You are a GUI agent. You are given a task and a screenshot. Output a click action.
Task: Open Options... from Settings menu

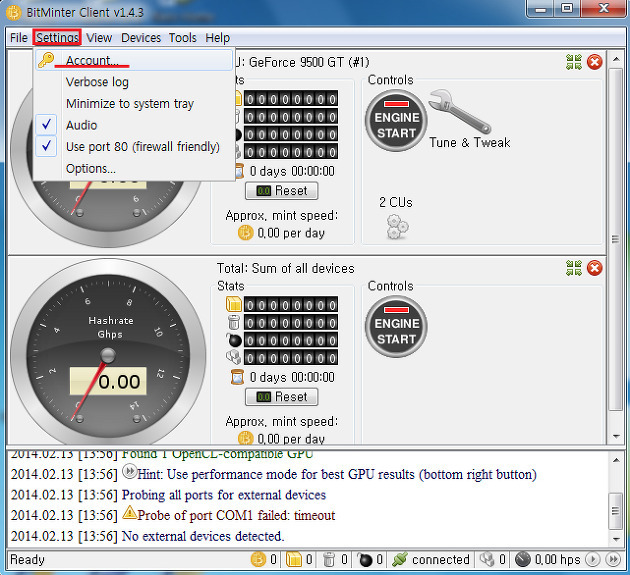pyautogui.click(x=133, y=168)
